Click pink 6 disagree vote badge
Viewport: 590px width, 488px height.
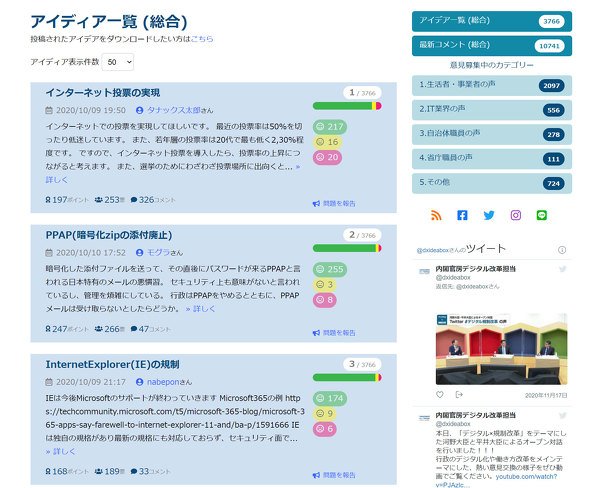pos(324,429)
